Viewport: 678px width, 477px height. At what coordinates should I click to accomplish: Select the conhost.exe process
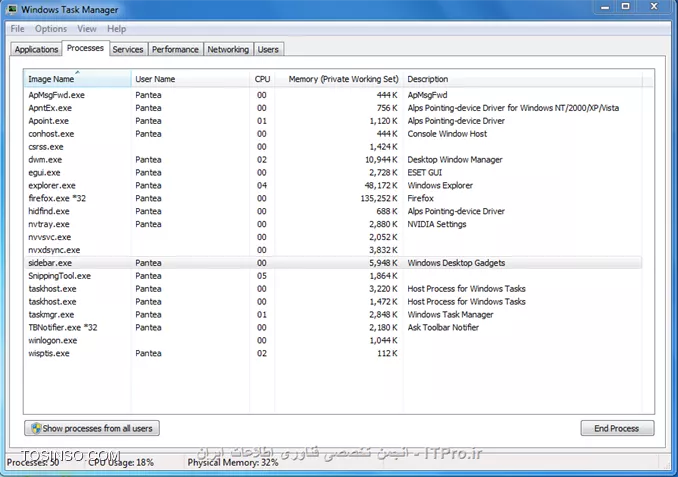[x=333, y=134]
